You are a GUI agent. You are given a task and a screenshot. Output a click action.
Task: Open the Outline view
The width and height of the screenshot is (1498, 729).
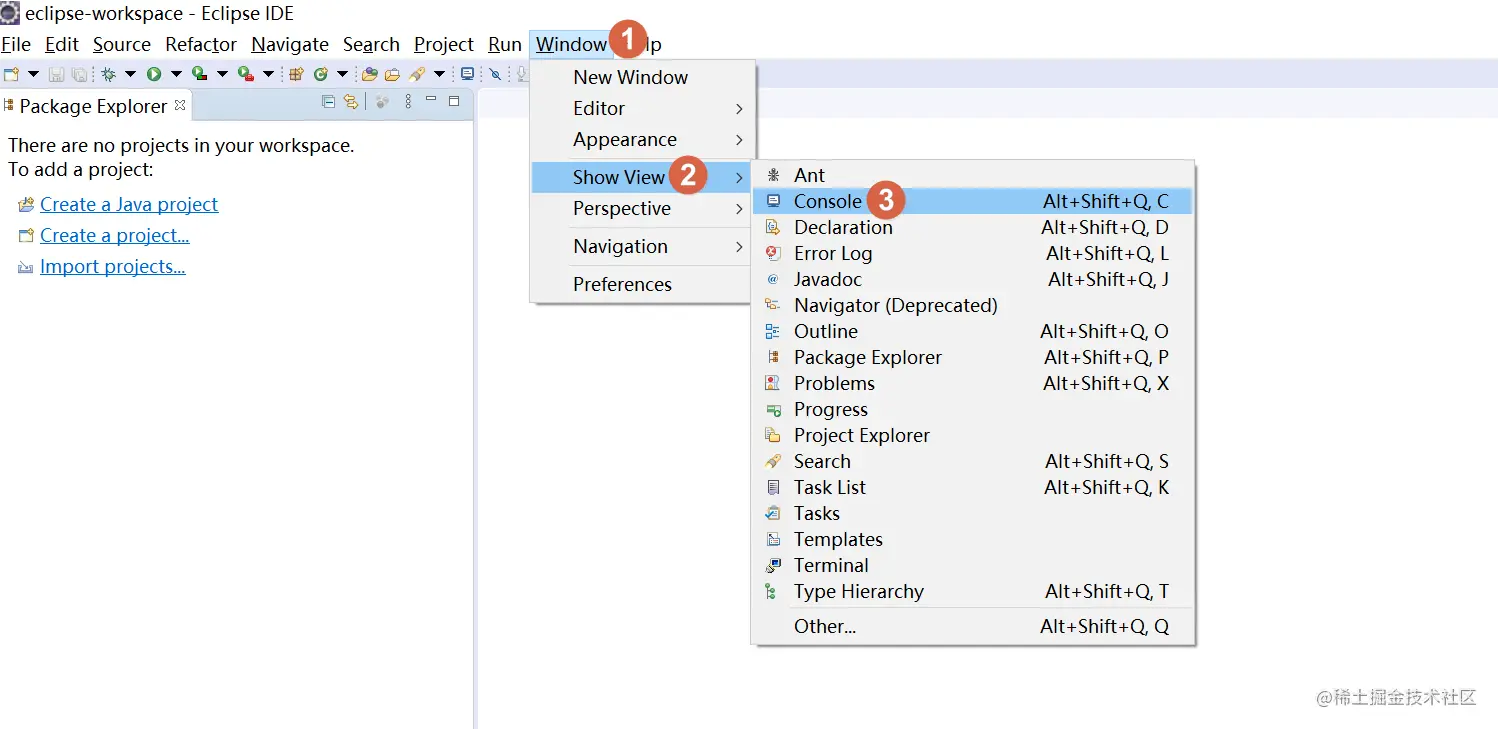(x=973, y=331)
